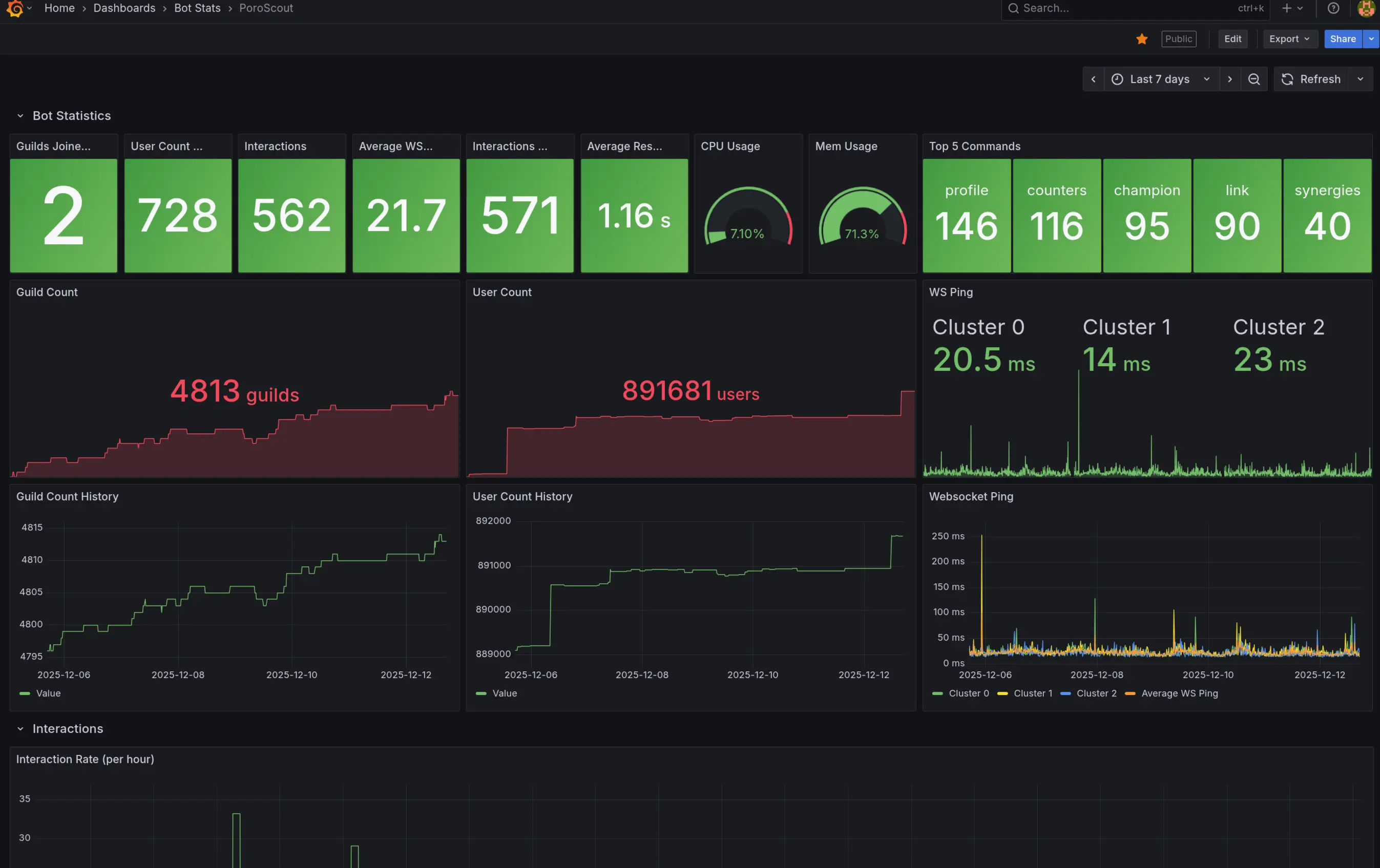Click the Grafana logo
This screenshot has height=868, width=1380.
[x=16, y=8]
